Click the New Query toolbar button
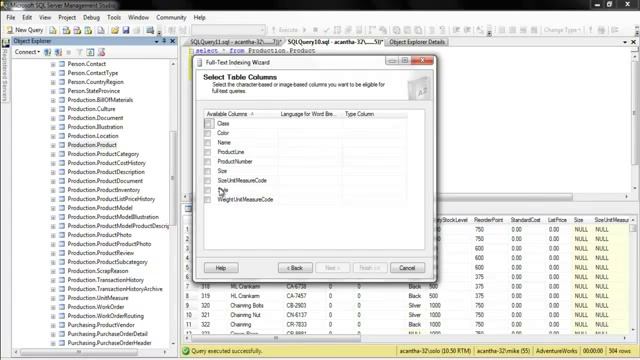 pyautogui.click(x=25, y=30)
